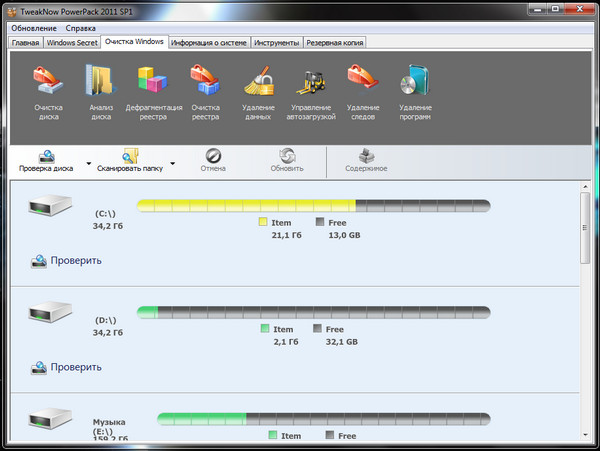
Task: Open the Очистка диска tool
Action: [x=48, y=93]
